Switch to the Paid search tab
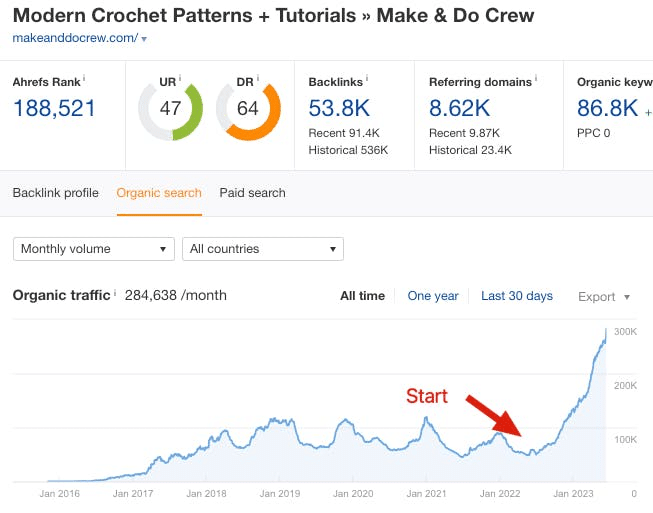Viewport: 653px width, 513px height. (x=252, y=193)
